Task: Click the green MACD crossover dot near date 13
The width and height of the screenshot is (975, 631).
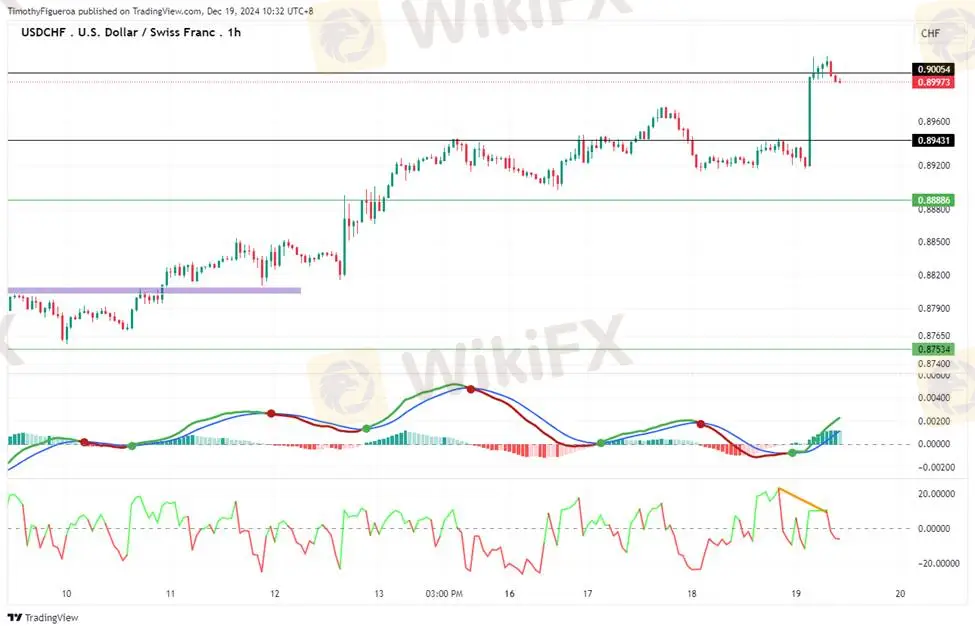Action: tap(366, 429)
